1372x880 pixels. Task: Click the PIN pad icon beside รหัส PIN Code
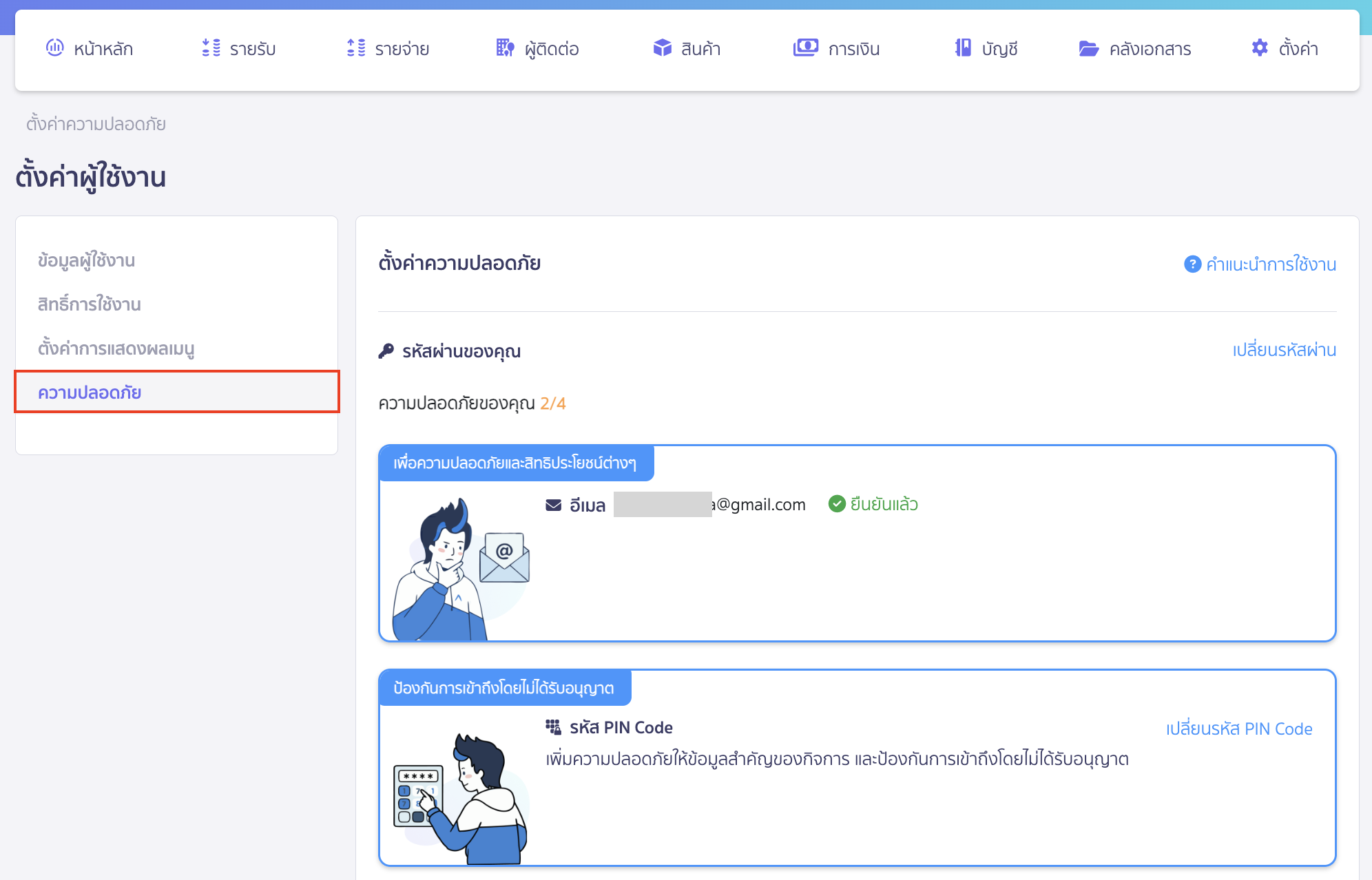point(552,727)
